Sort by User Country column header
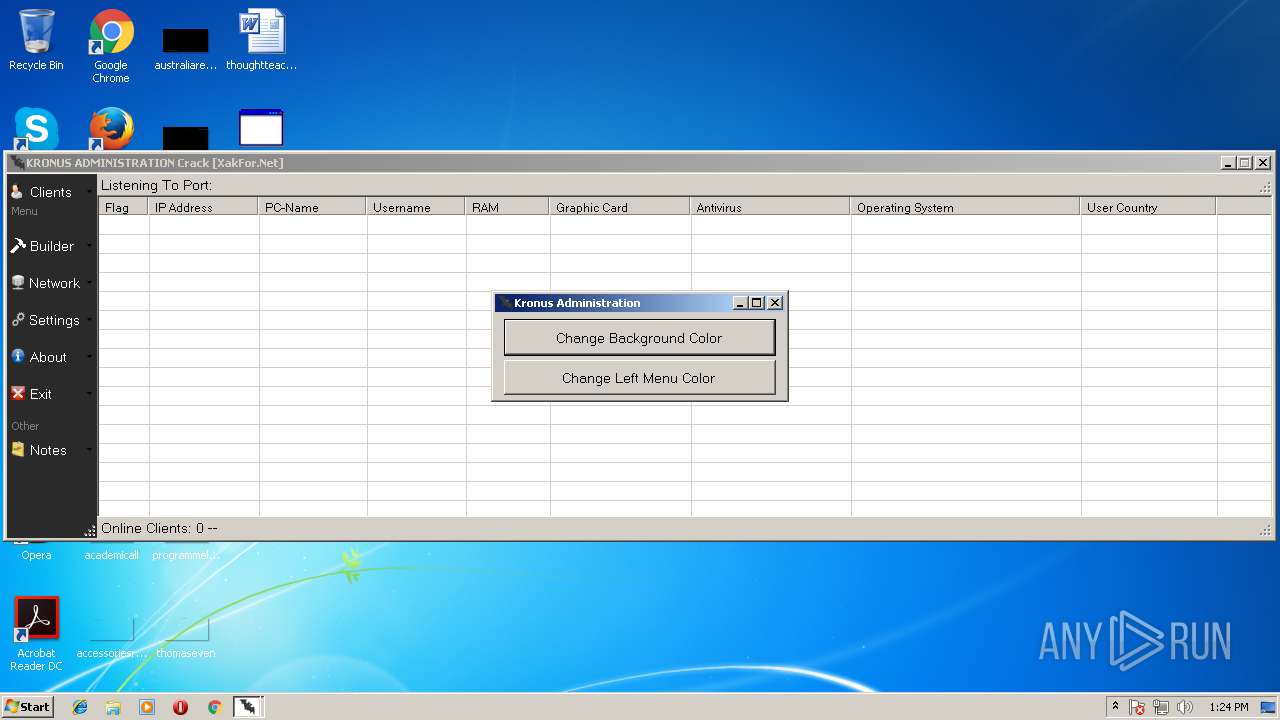The image size is (1280, 720). coord(1149,207)
